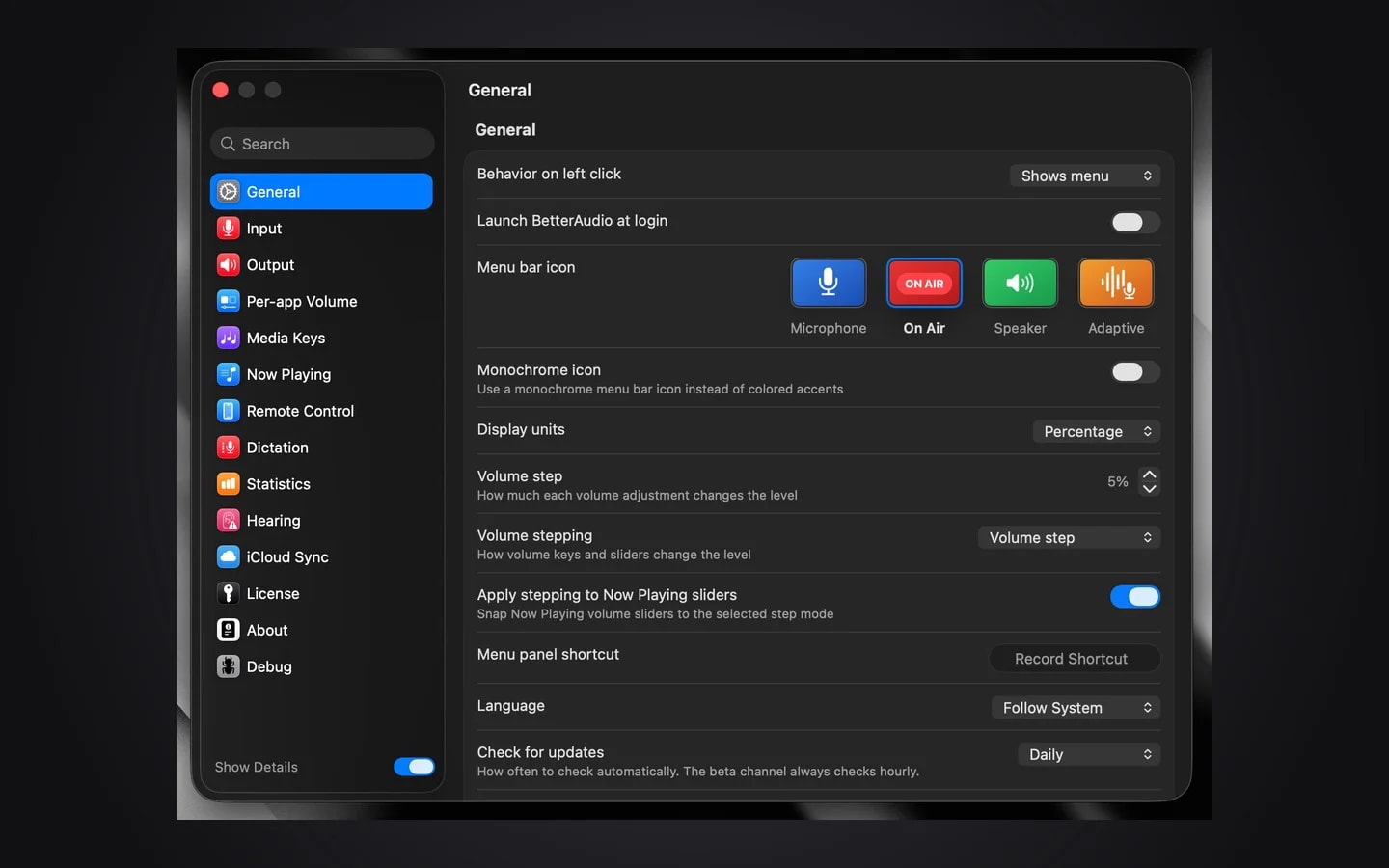This screenshot has width=1389, height=868.
Task: Change Check for updates from Daily
Action: [x=1089, y=754]
